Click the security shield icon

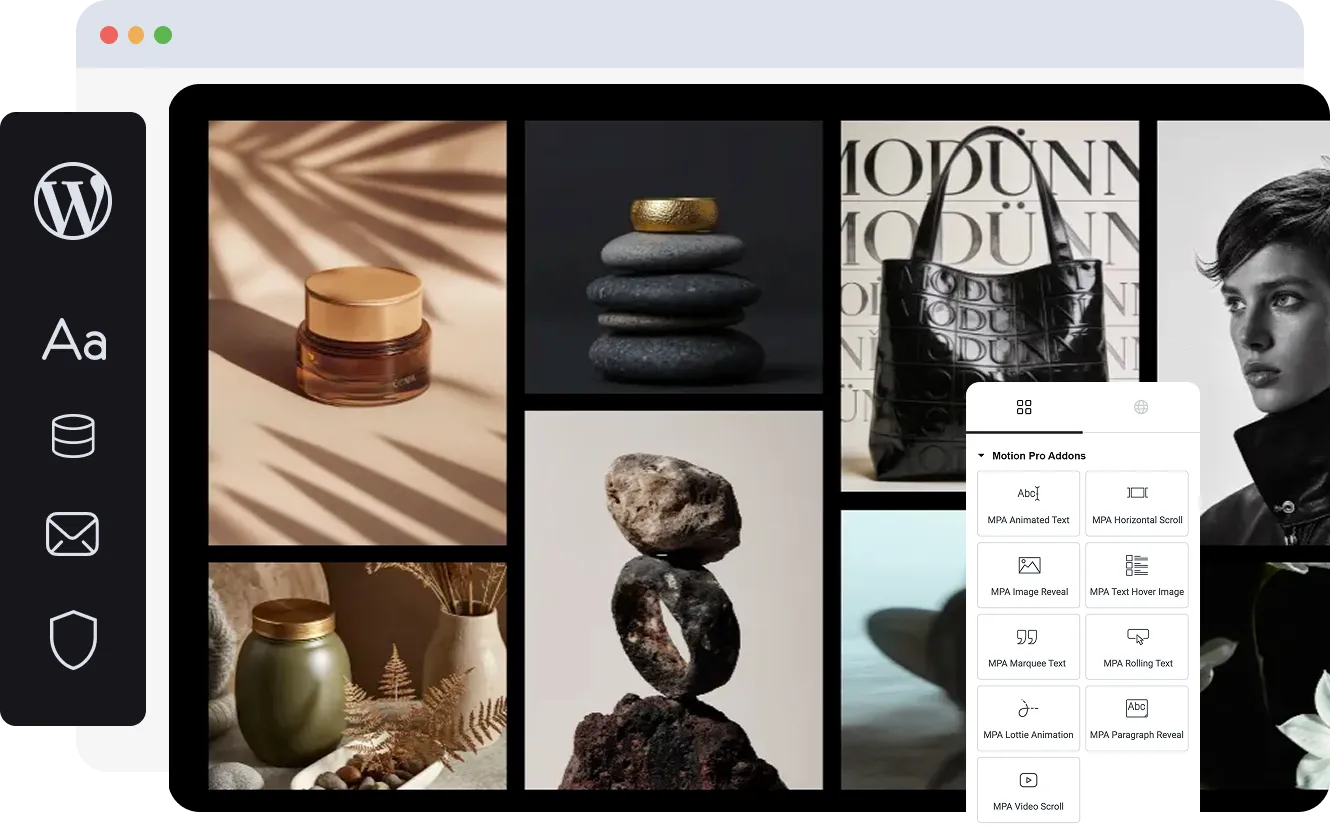73,640
